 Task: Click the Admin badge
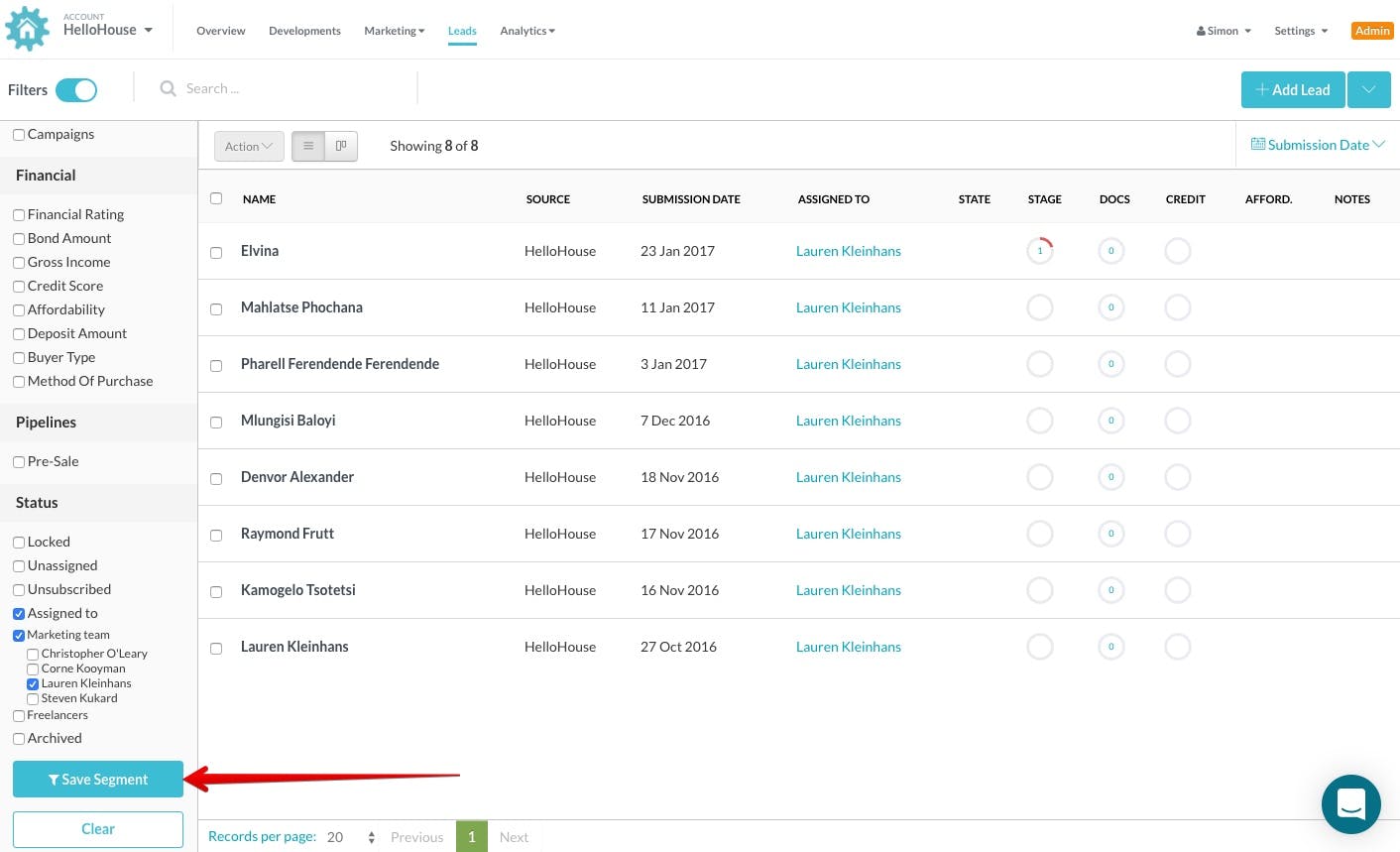(x=1372, y=31)
